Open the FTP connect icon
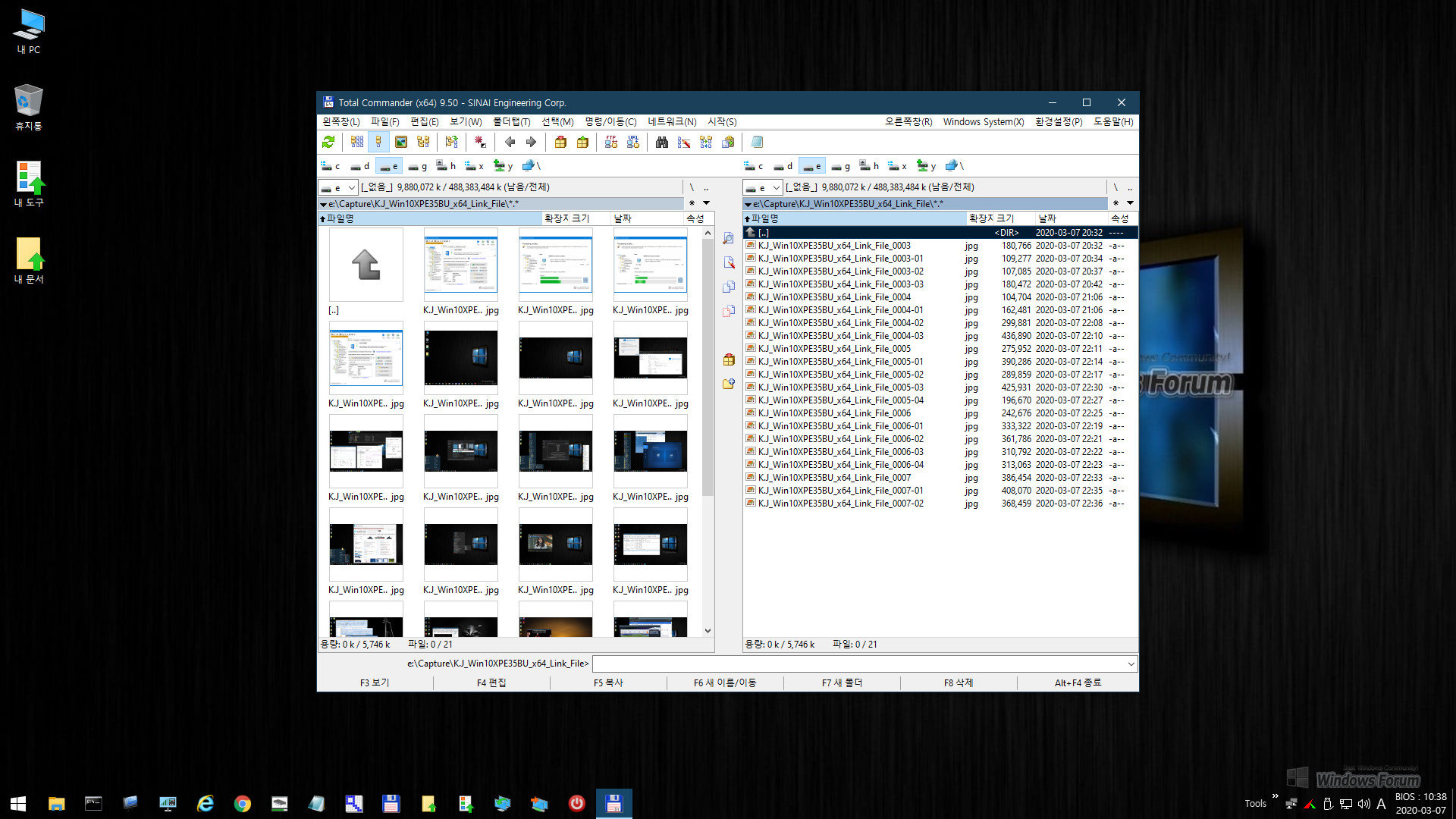1456x819 pixels. [611, 142]
